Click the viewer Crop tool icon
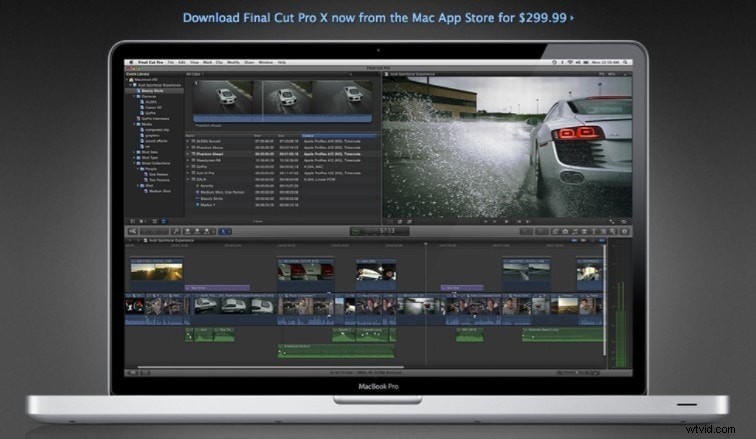Image resolution: width=756 pixels, height=439 pixels. pos(400,222)
